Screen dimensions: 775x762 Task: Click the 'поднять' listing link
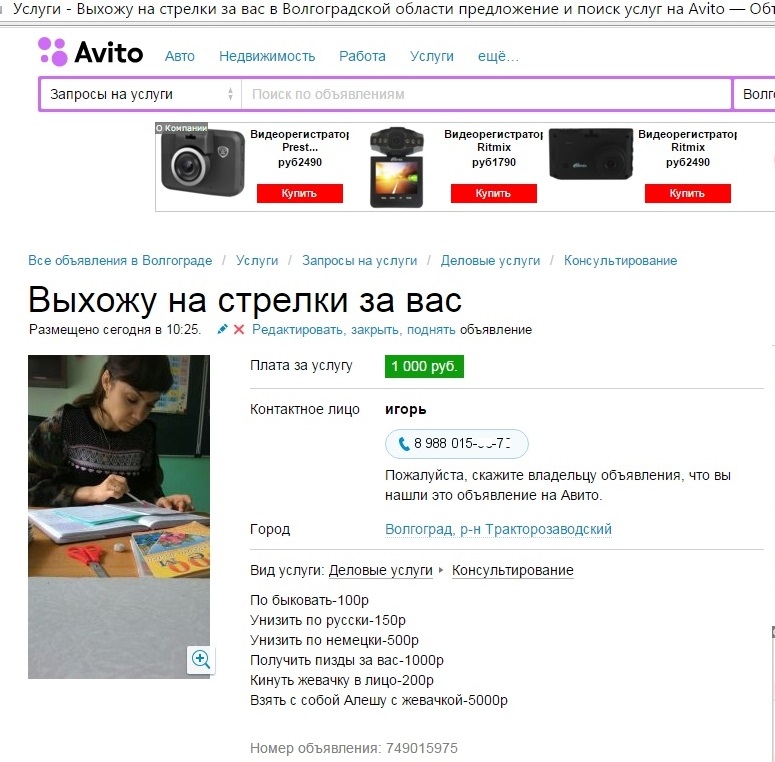[x=431, y=330]
